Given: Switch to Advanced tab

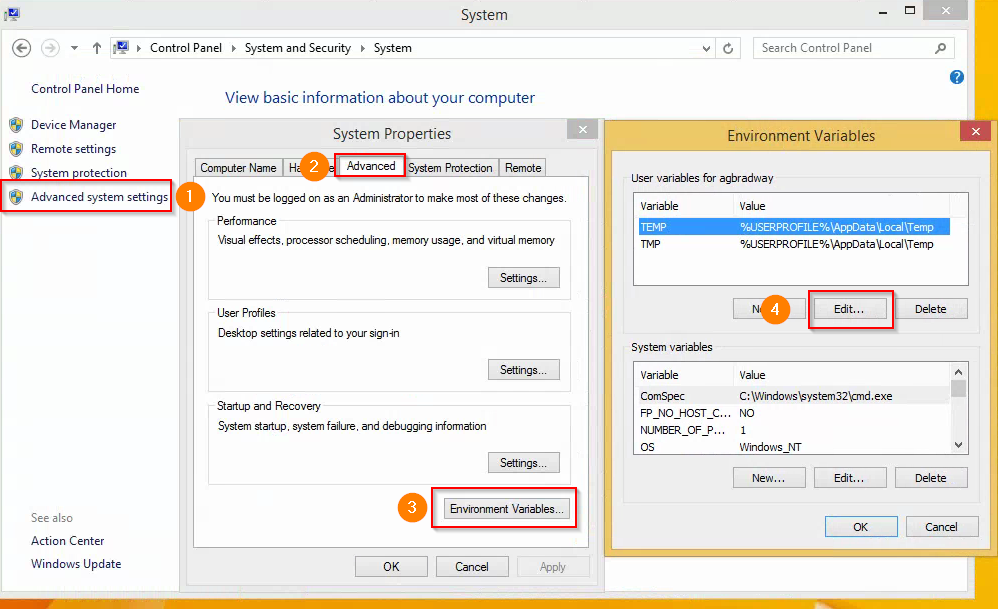Looking at the screenshot, I should pos(371,166).
